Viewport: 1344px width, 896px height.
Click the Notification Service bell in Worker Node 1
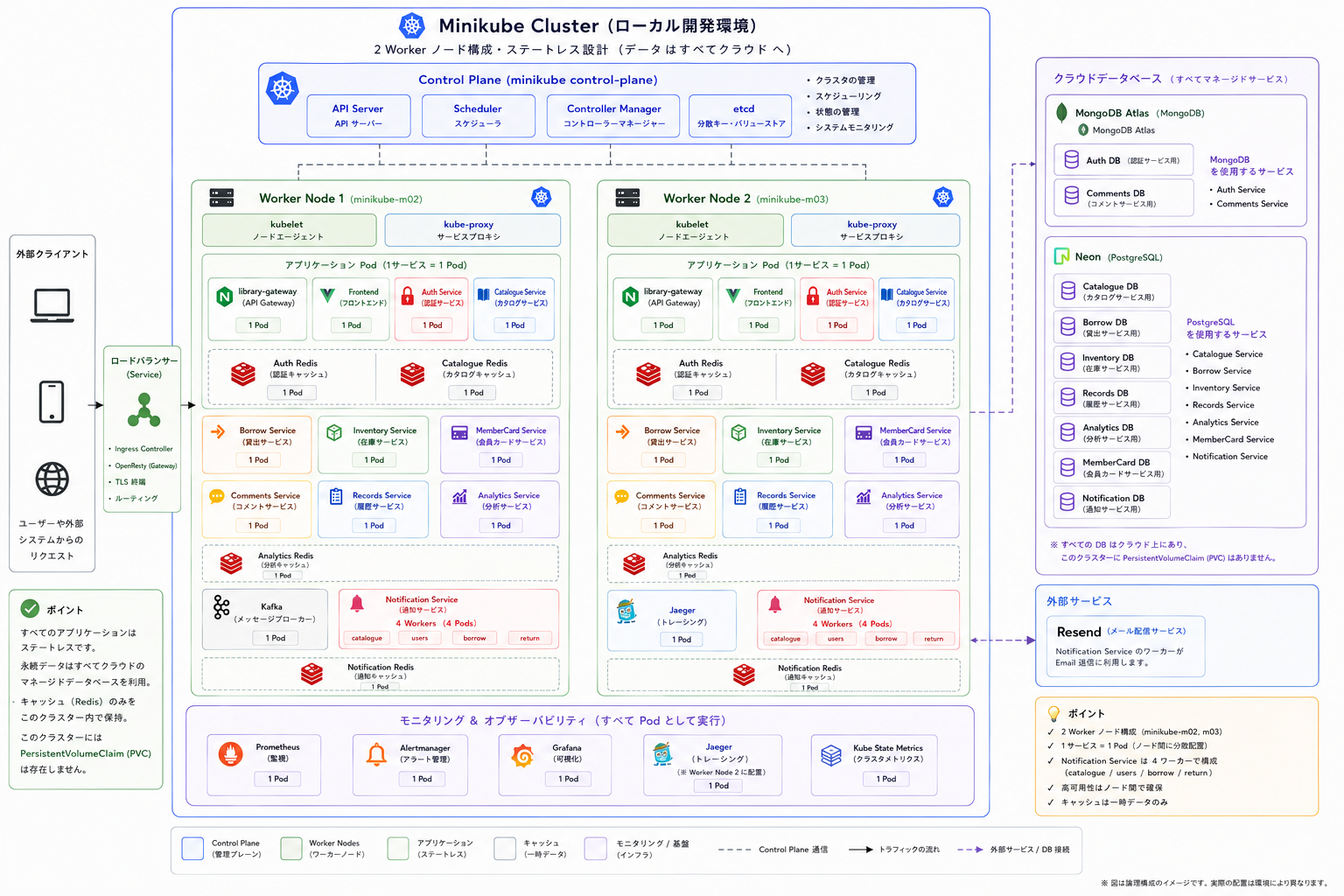(x=357, y=603)
